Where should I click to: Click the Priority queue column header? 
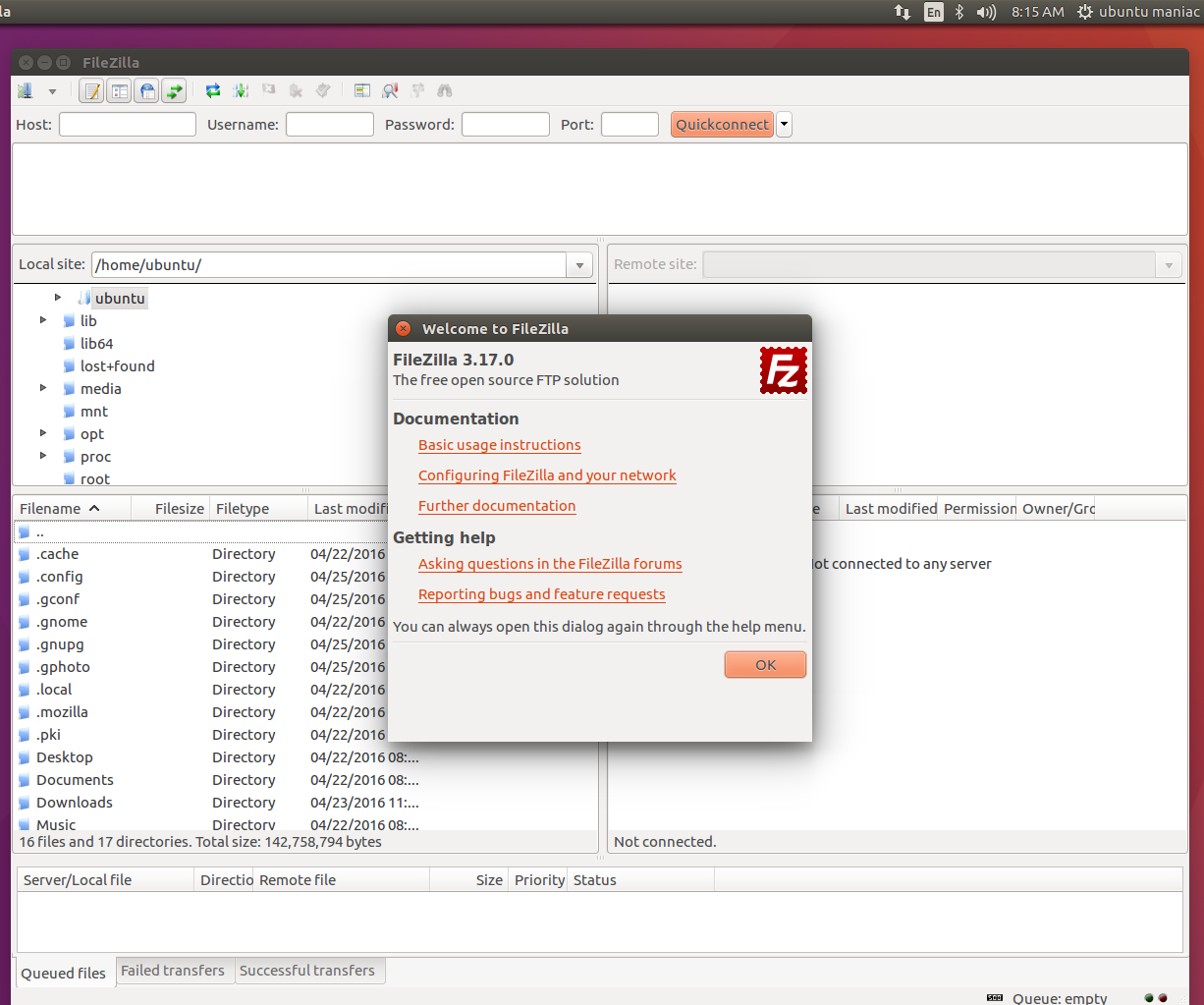pos(538,880)
